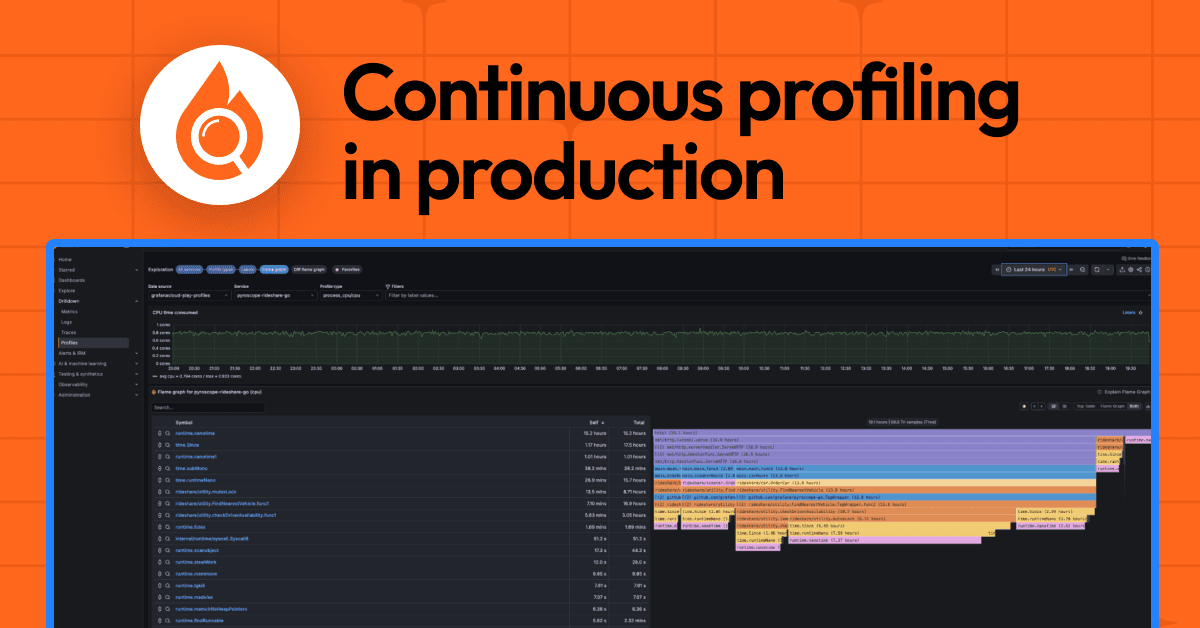Click the Filters funnel icon
This screenshot has width=1200, height=628.
point(388,288)
